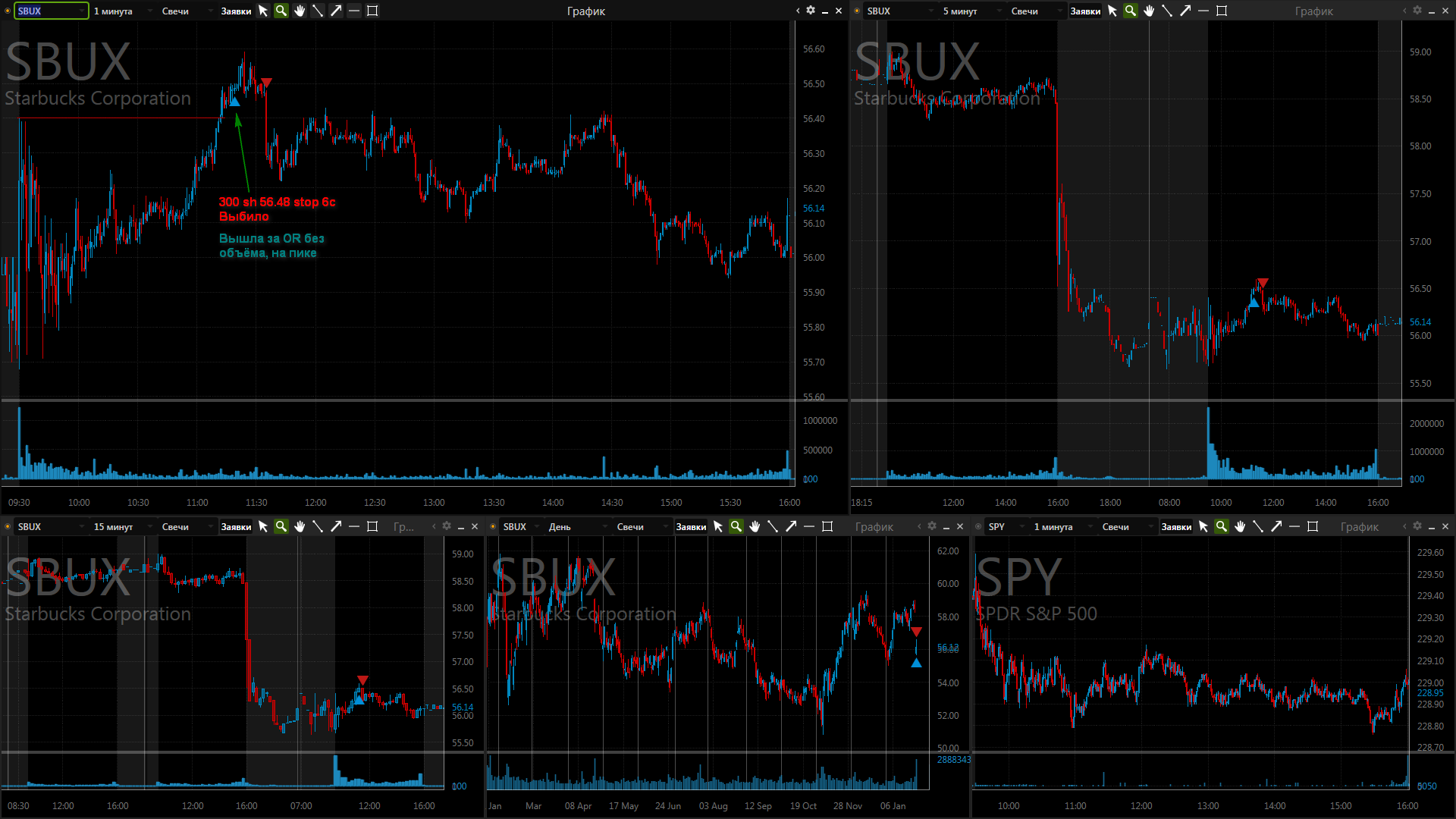Select the cursor tool in the daily SBUX chart

(718, 526)
